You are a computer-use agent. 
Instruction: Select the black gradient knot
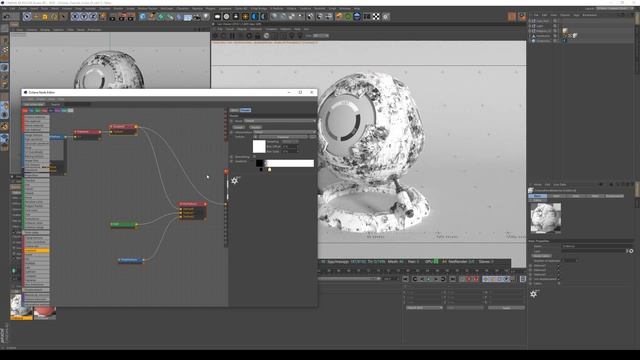point(261,169)
